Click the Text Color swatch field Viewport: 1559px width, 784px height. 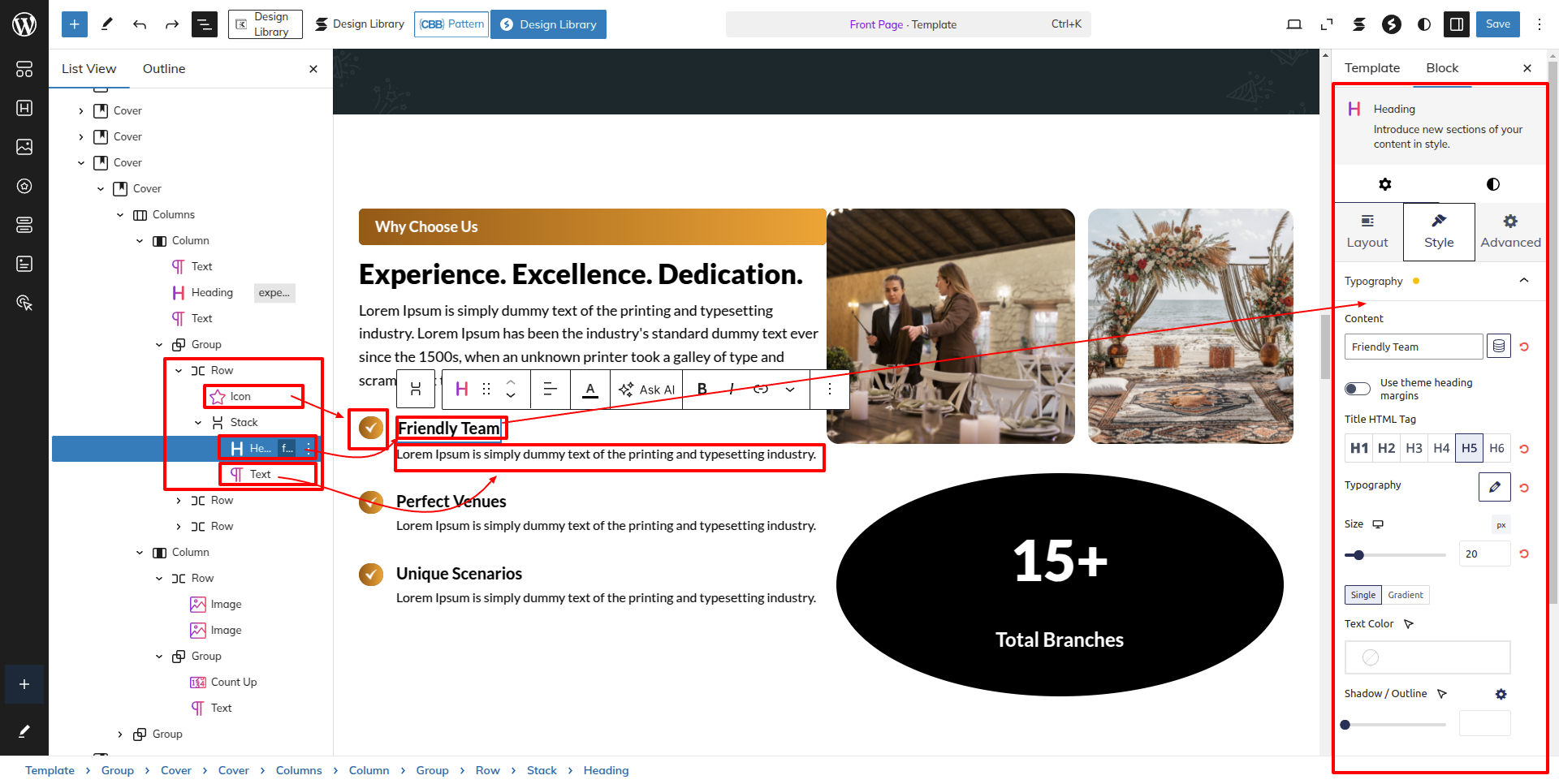[x=1427, y=657]
